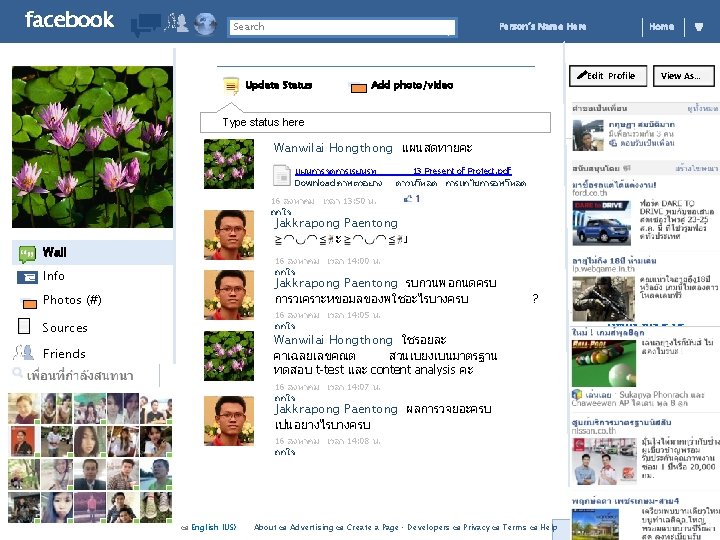This screenshot has width=720, height=540.
Task: Click the Info icon in sidebar
Action: (x=27, y=277)
